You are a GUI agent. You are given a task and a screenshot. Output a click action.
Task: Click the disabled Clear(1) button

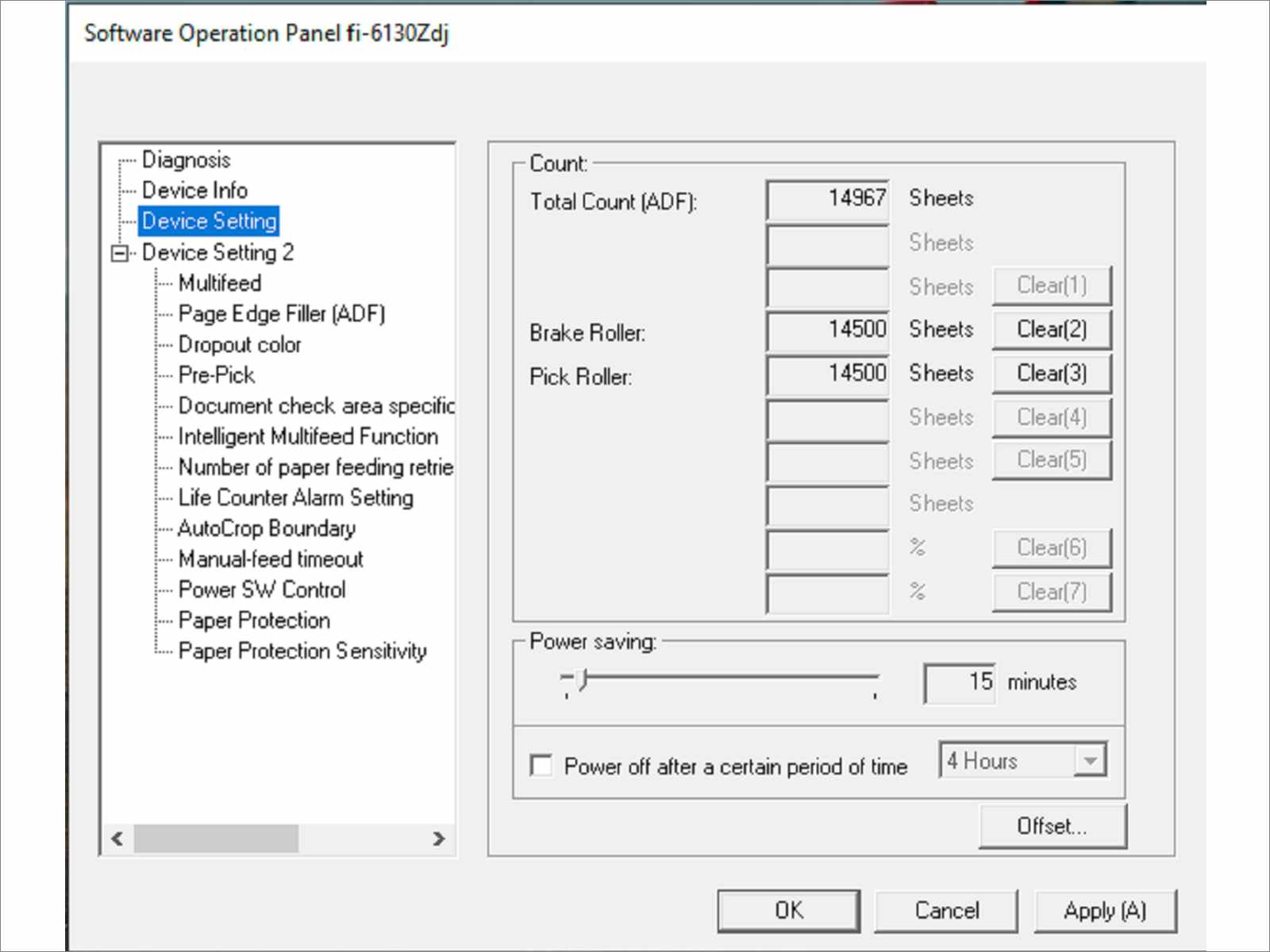[x=1052, y=286]
